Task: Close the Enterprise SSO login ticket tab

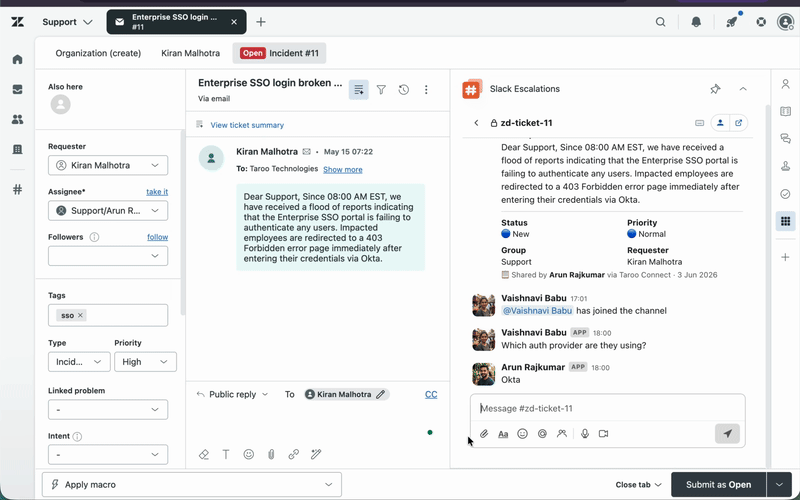Action: [x=234, y=22]
